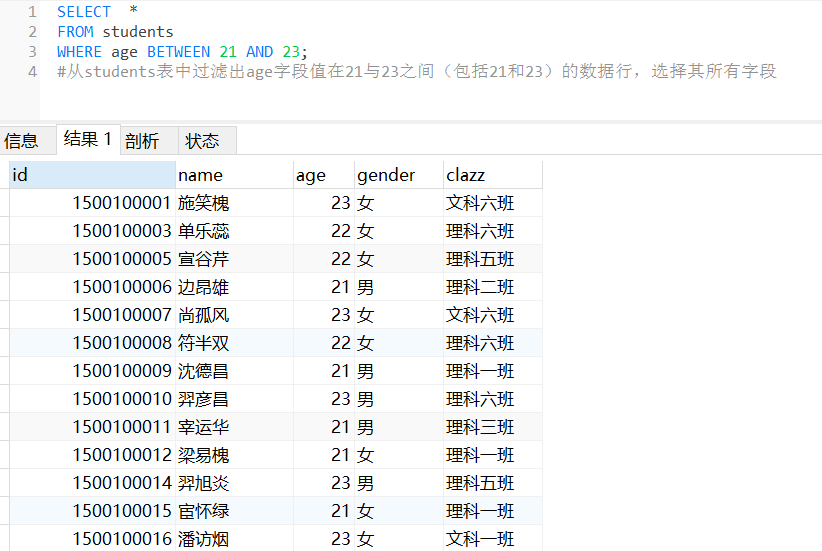Click name cell 尚孤风

[x=234, y=315]
